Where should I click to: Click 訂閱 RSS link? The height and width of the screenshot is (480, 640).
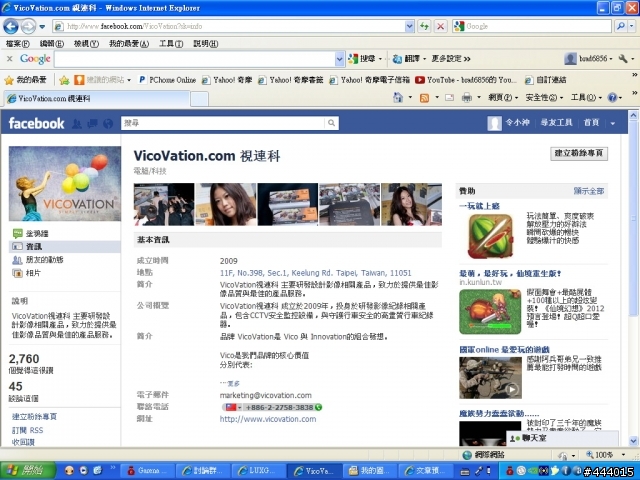tap(27, 430)
